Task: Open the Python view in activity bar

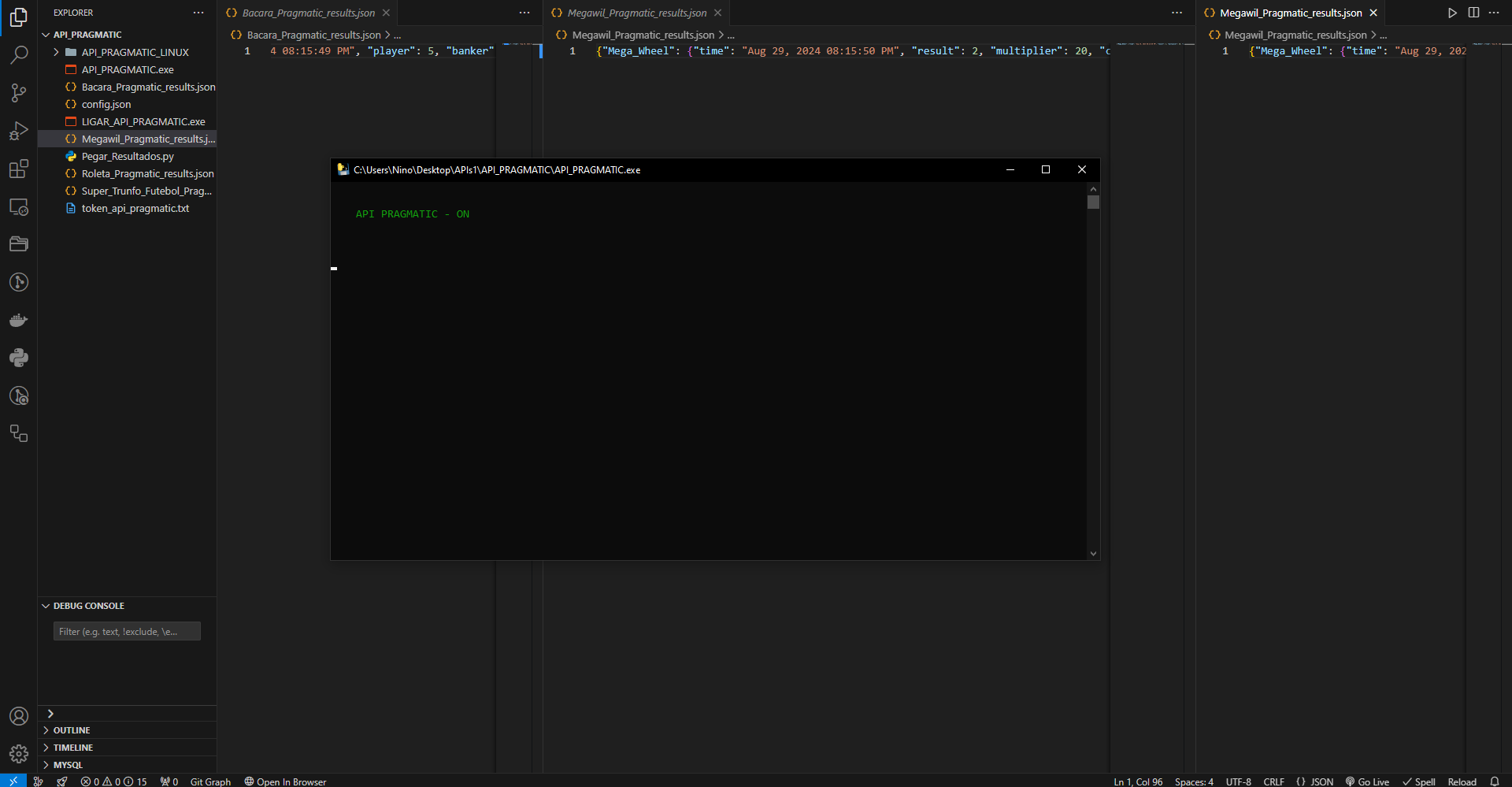Action: (x=19, y=358)
